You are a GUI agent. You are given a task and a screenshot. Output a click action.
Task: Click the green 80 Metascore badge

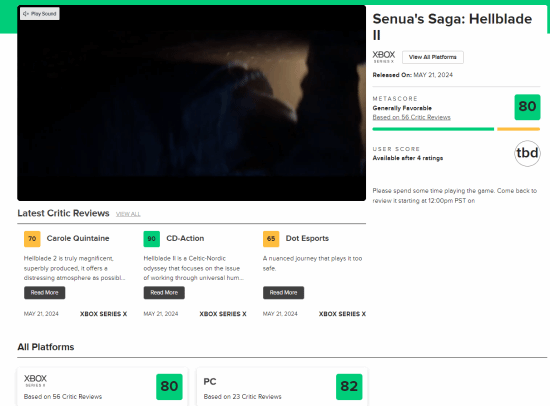coord(527,107)
